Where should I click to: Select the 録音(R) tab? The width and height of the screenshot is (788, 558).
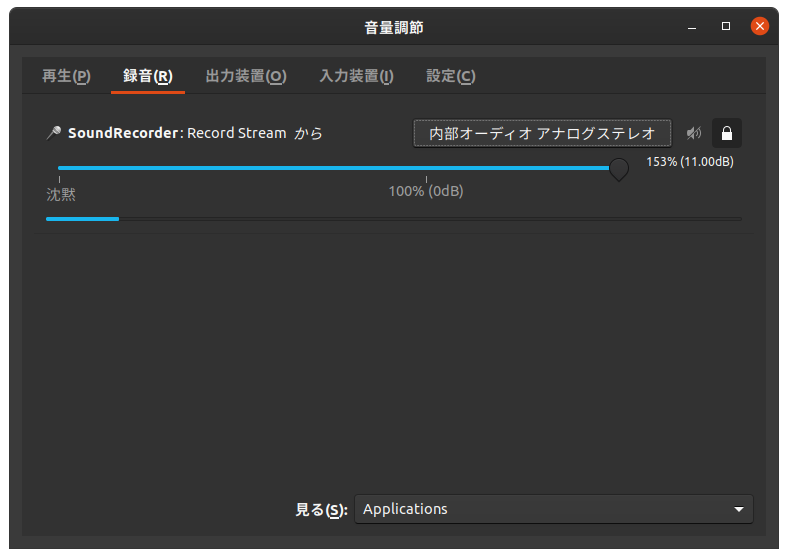point(148,76)
